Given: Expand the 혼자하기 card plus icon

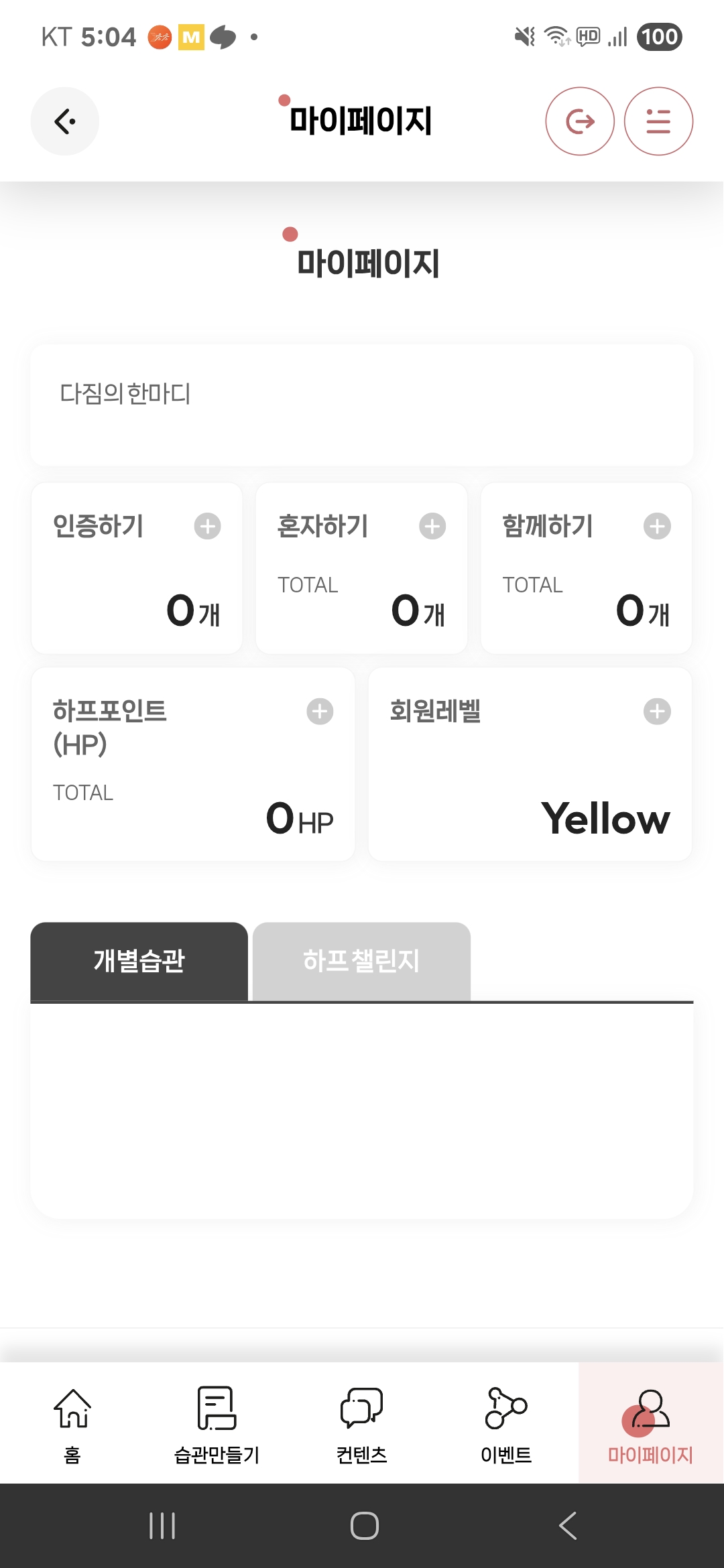Looking at the screenshot, I should tap(432, 526).
